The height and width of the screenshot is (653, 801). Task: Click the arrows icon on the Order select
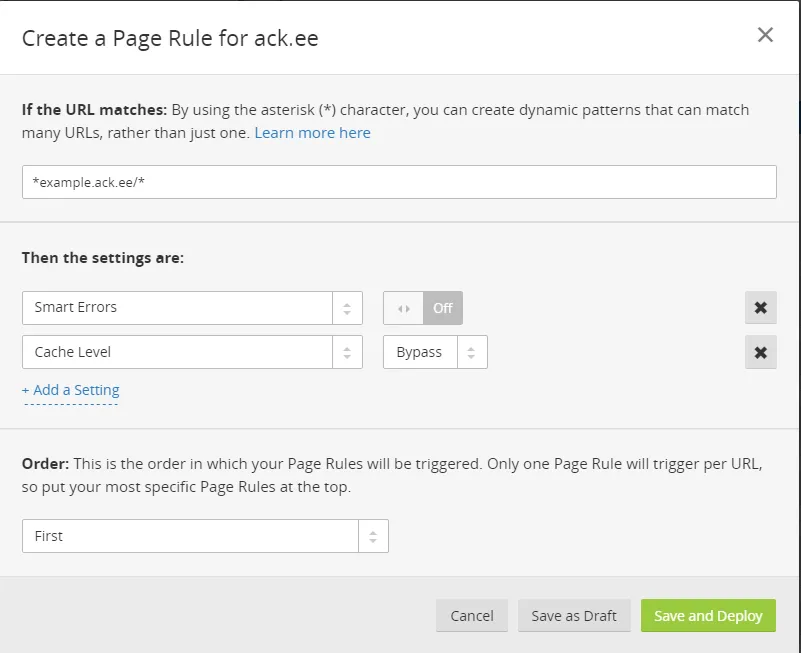coord(373,536)
